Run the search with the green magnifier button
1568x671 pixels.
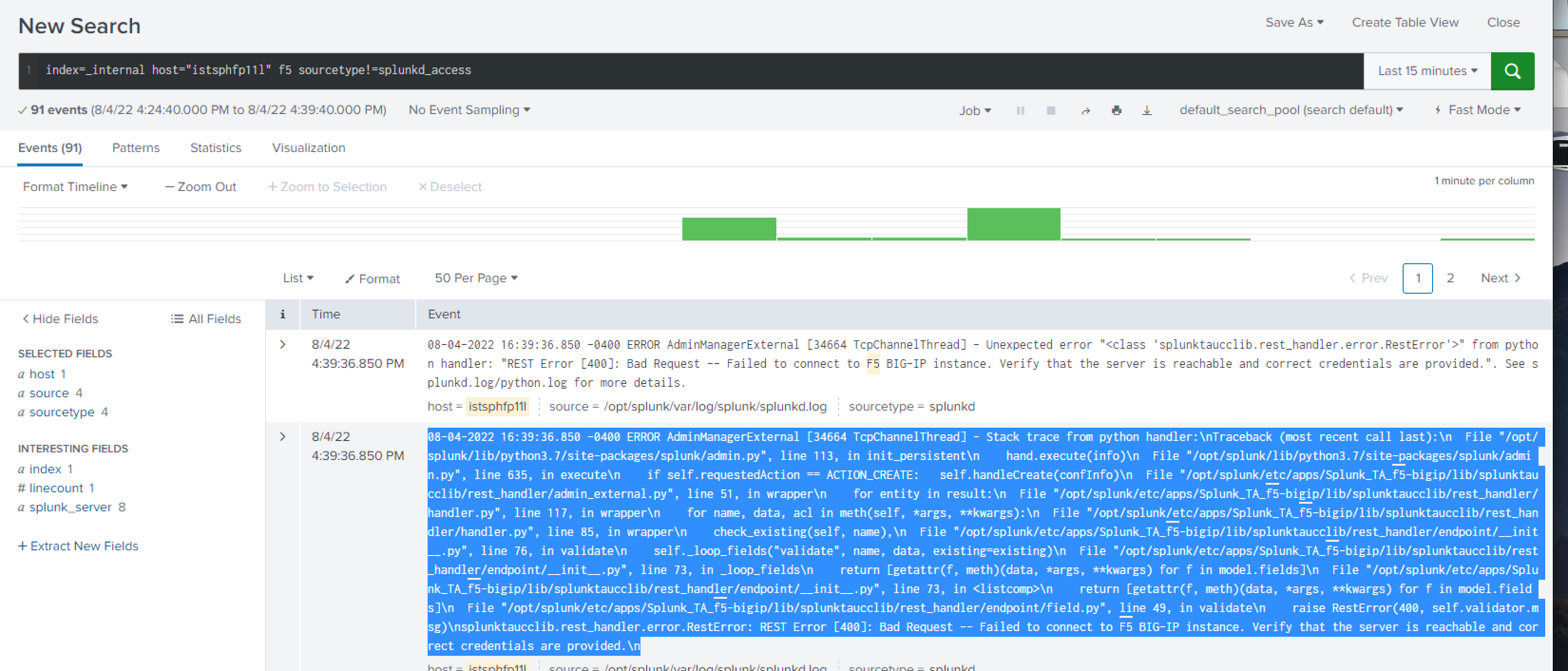1512,71
